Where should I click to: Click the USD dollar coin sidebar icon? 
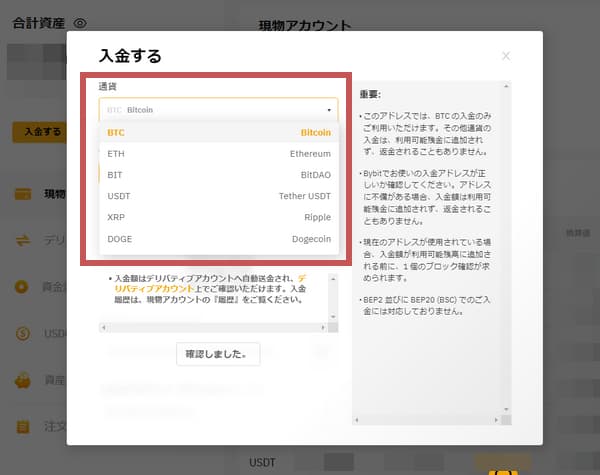(x=23, y=333)
